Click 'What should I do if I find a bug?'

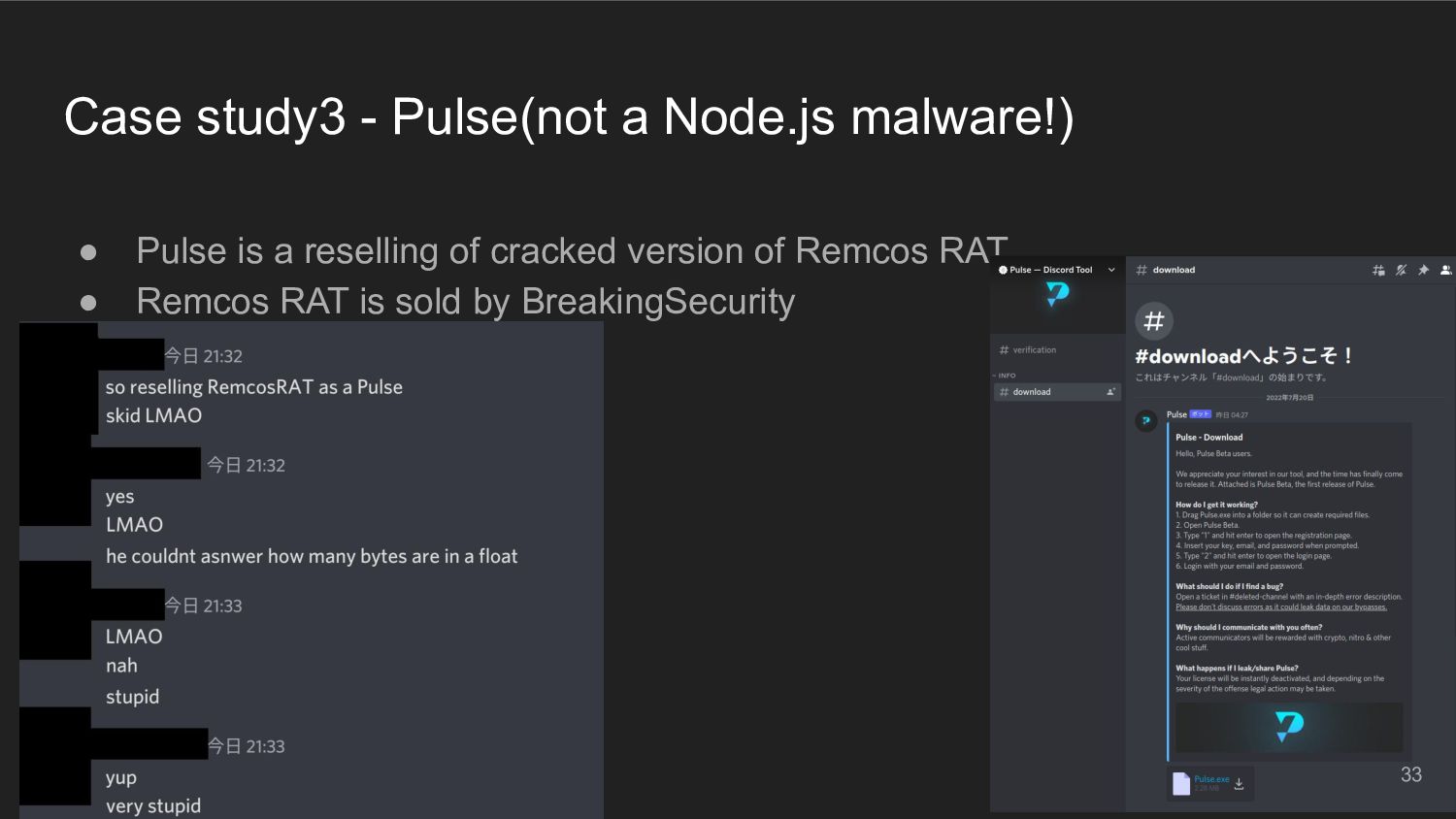pyautogui.click(x=1229, y=586)
